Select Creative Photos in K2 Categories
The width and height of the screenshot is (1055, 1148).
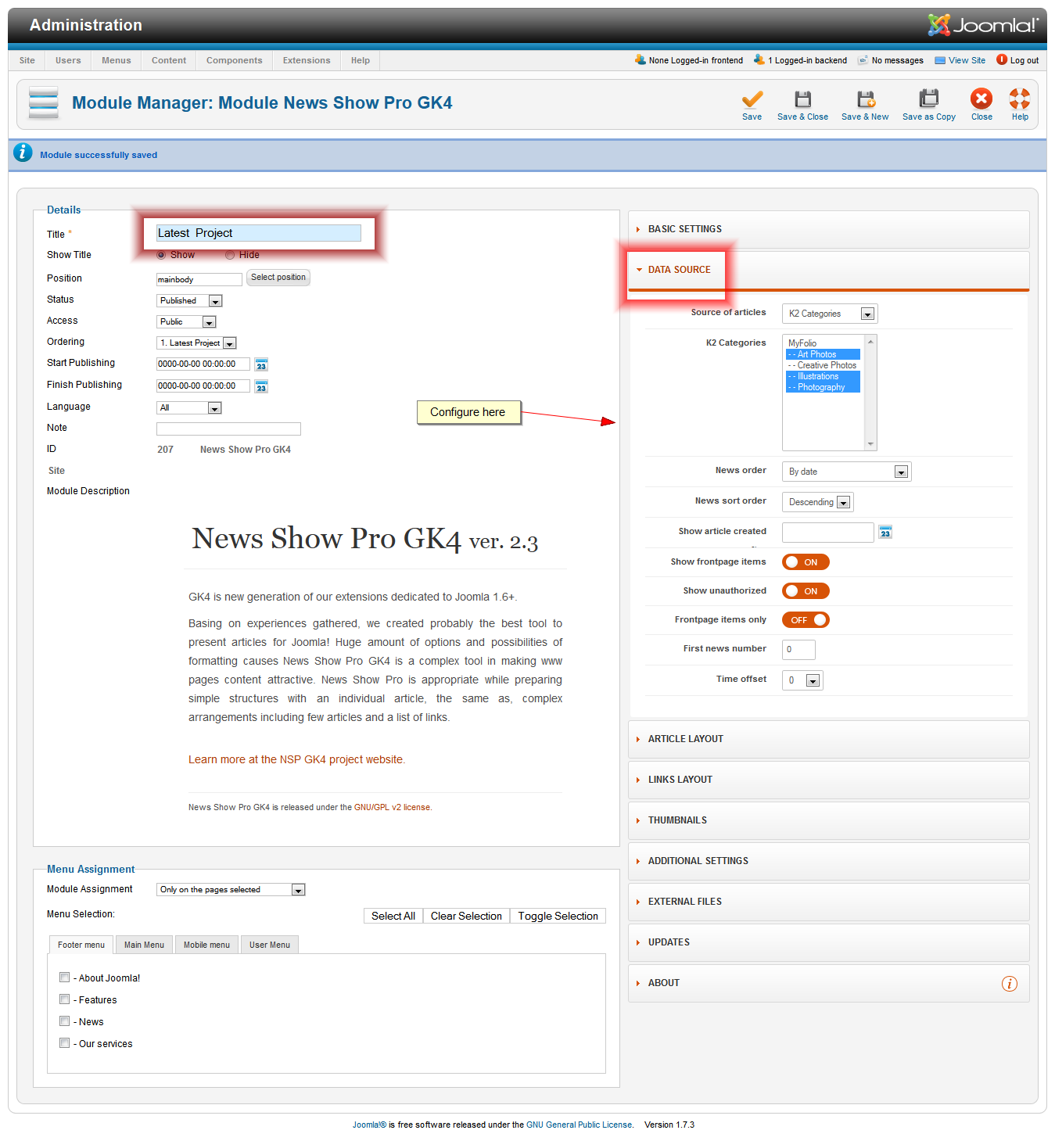[x=823, y=365]
